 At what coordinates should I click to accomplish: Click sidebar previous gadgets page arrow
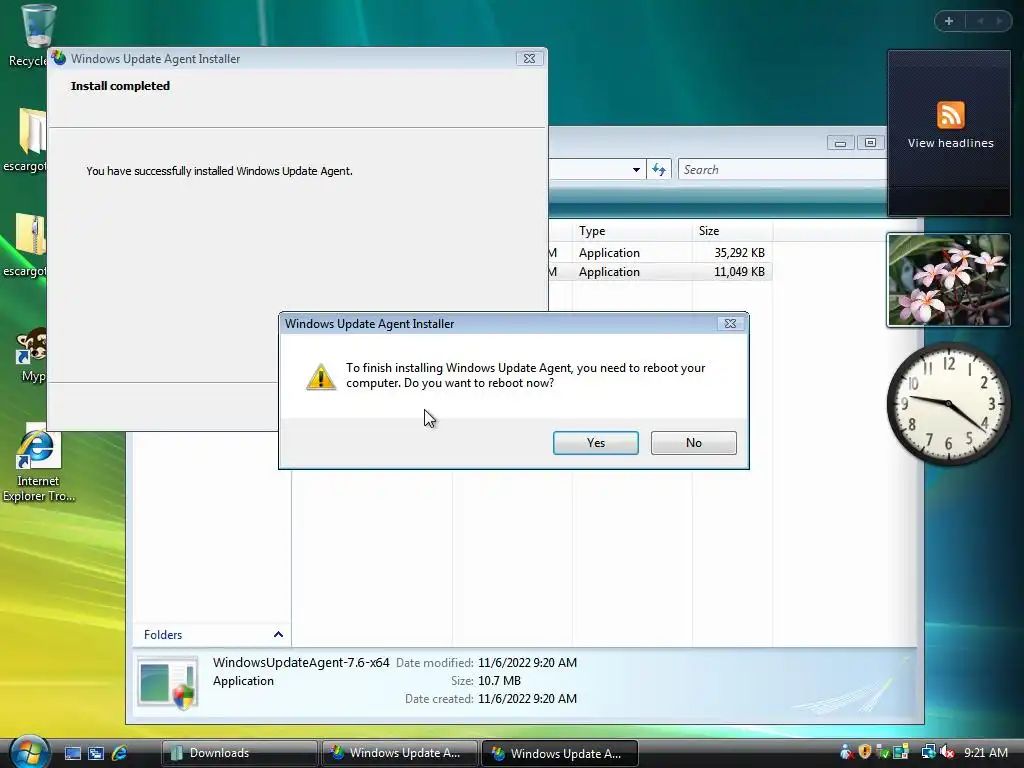pyautogui.click(x=980, y=21)
